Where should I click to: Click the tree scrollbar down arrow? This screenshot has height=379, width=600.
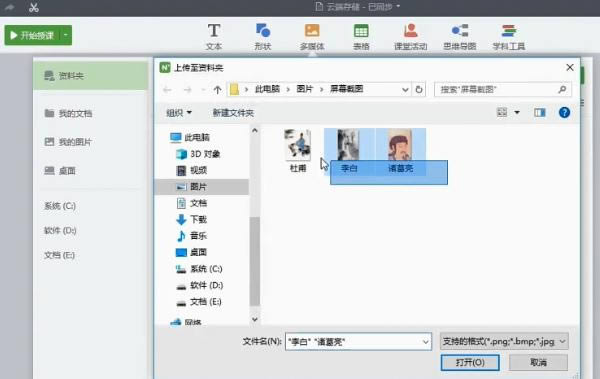255,319
